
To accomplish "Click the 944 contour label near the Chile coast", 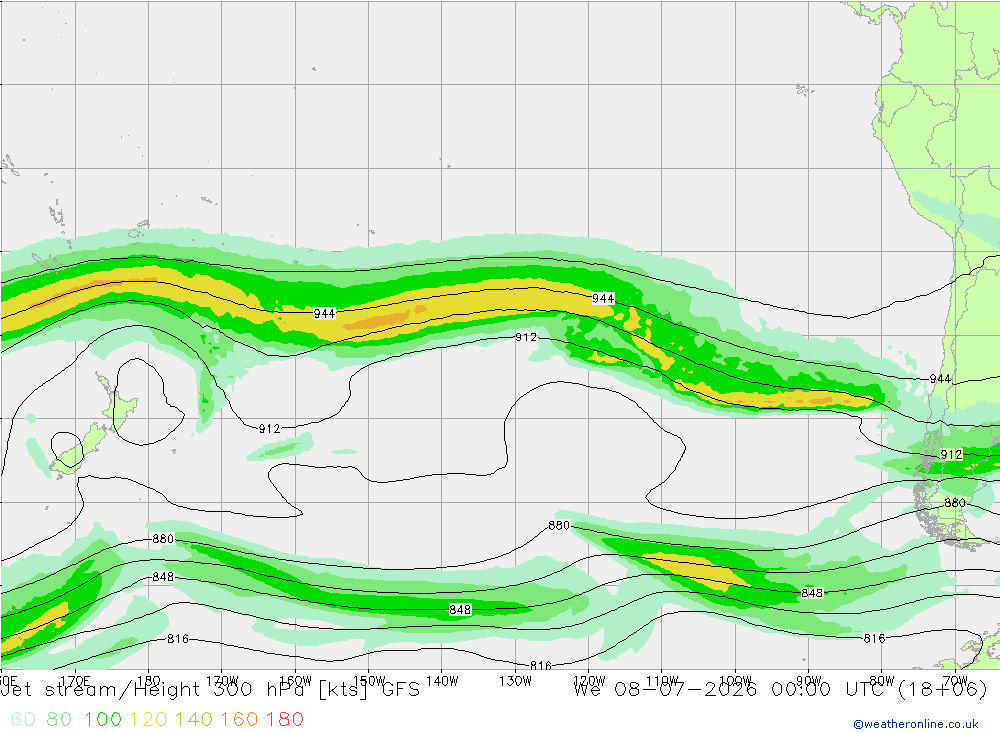I will point(940,379).
